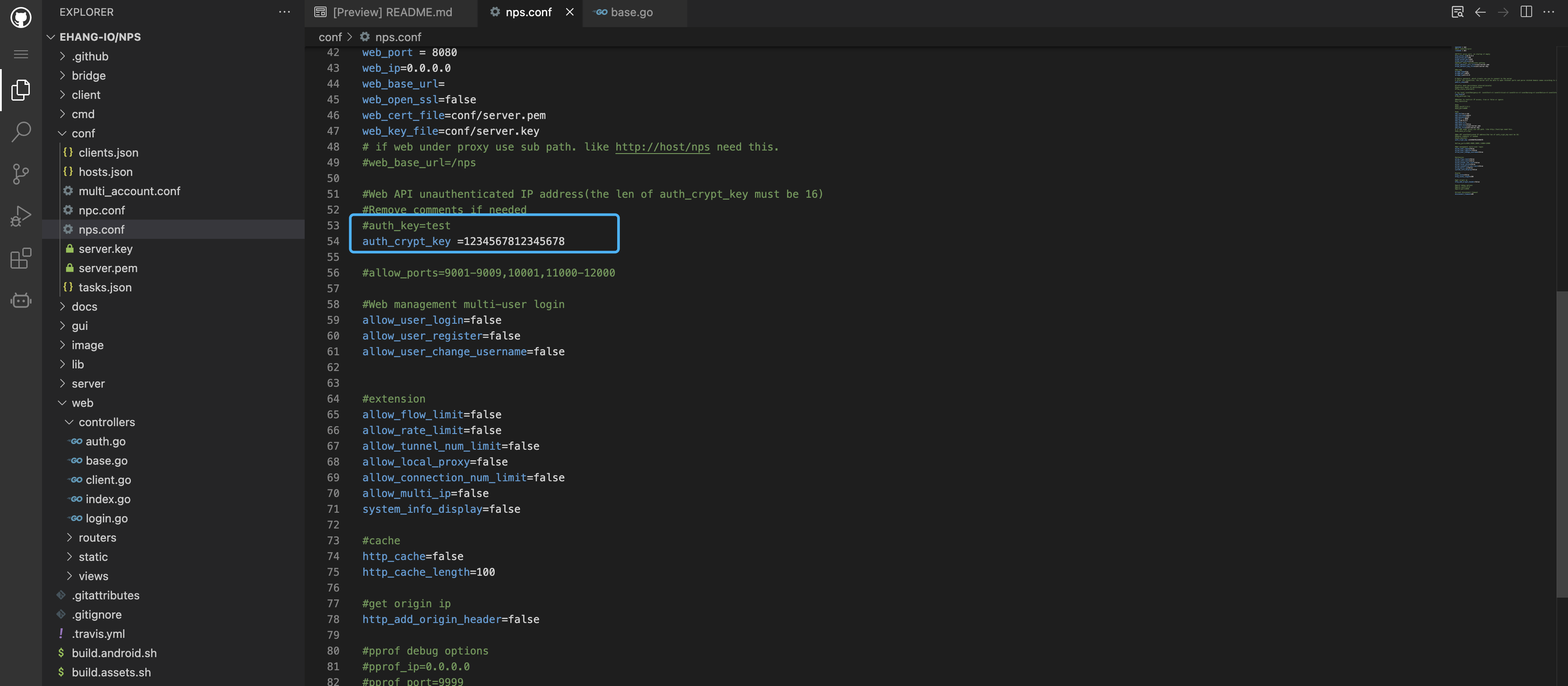
Task: Switch to the README.md preview tab
Action: pos(392,12)
